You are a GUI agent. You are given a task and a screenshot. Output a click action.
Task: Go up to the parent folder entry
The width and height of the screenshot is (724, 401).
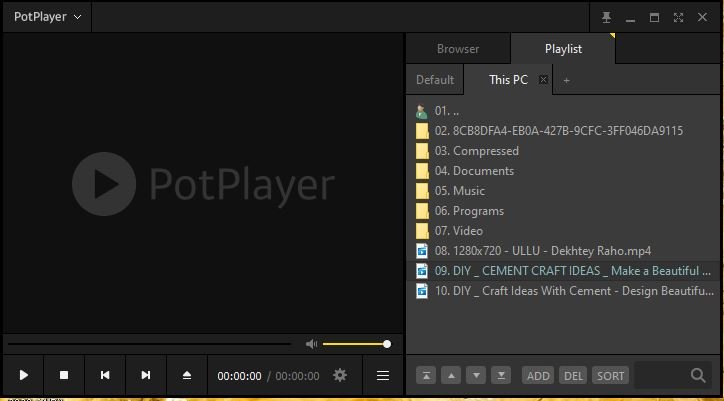point(561,111)
